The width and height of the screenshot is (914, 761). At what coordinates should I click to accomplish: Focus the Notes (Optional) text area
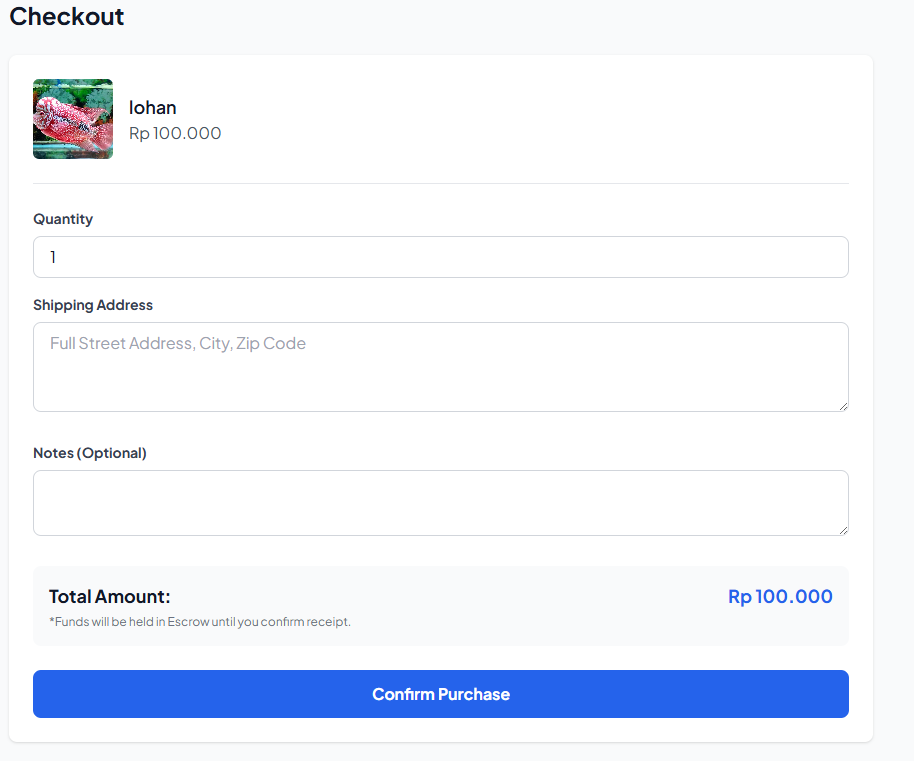pyautogui.click(x=440, y=503)
